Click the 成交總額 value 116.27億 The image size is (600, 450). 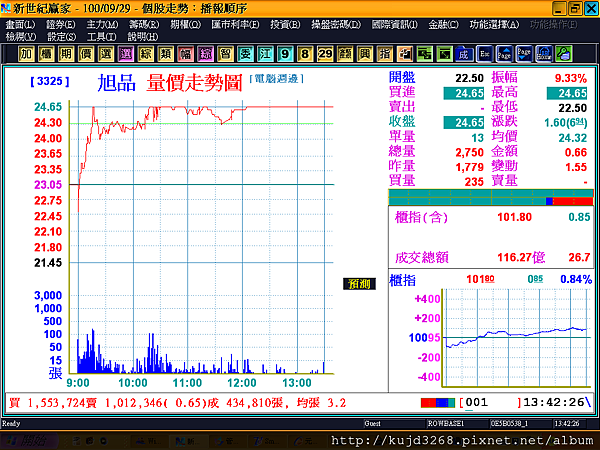click(521, 257)
